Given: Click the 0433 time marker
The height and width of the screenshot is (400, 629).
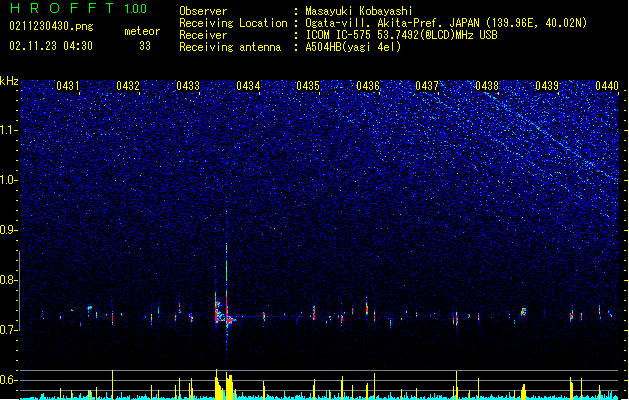Looking at the screenshot, I should tap(188, 86).
